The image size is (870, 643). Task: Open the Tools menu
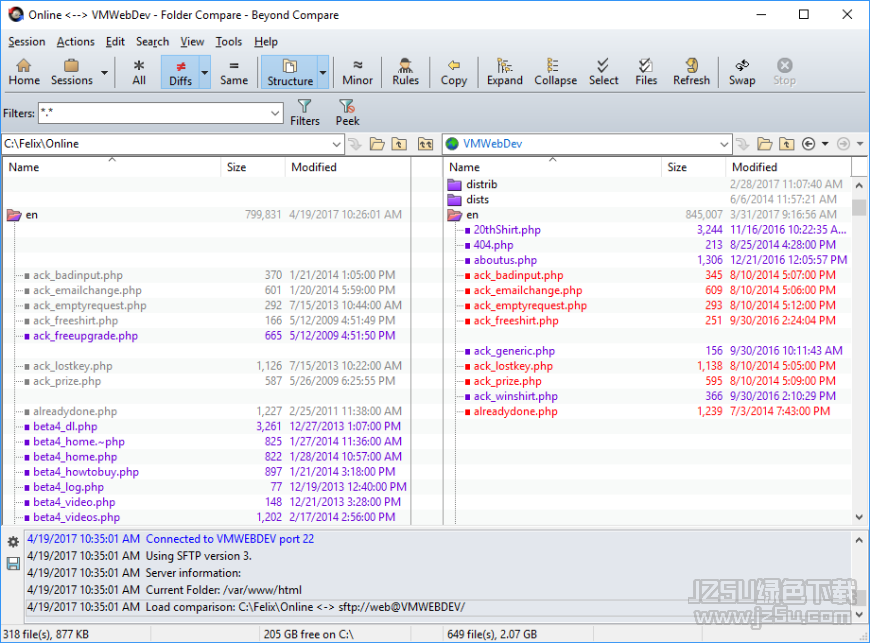229,42
